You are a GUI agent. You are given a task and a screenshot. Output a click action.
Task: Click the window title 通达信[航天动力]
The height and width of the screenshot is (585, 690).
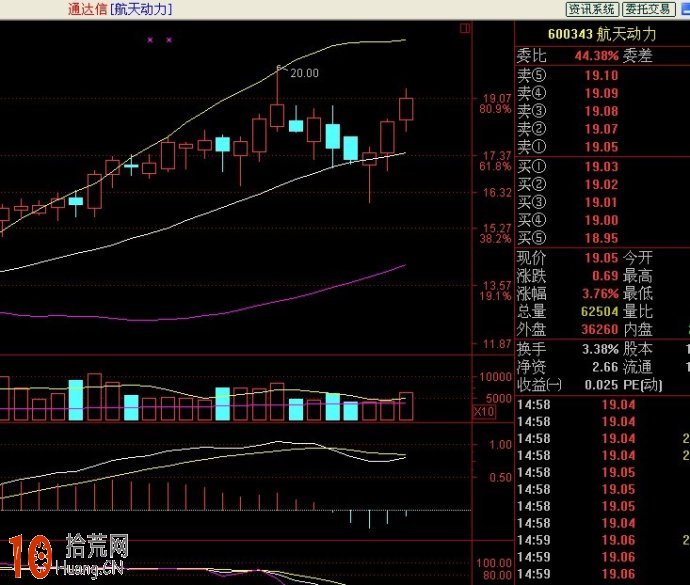[x=120, y=9]
